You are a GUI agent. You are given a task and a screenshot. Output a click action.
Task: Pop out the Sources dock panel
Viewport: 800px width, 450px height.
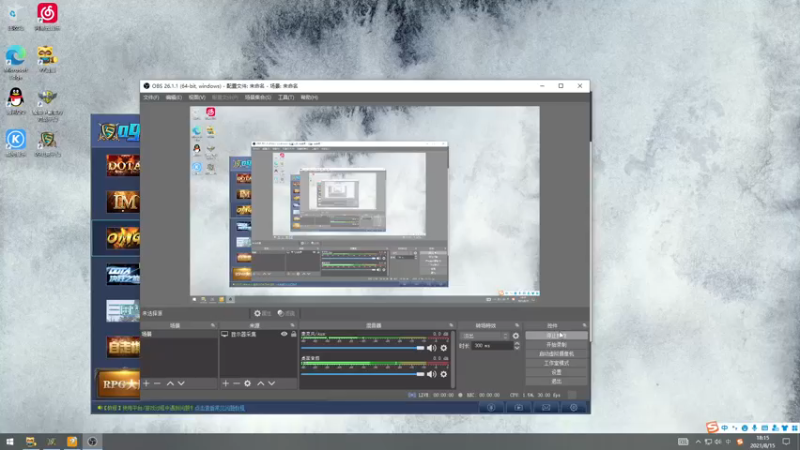[292, 326]
